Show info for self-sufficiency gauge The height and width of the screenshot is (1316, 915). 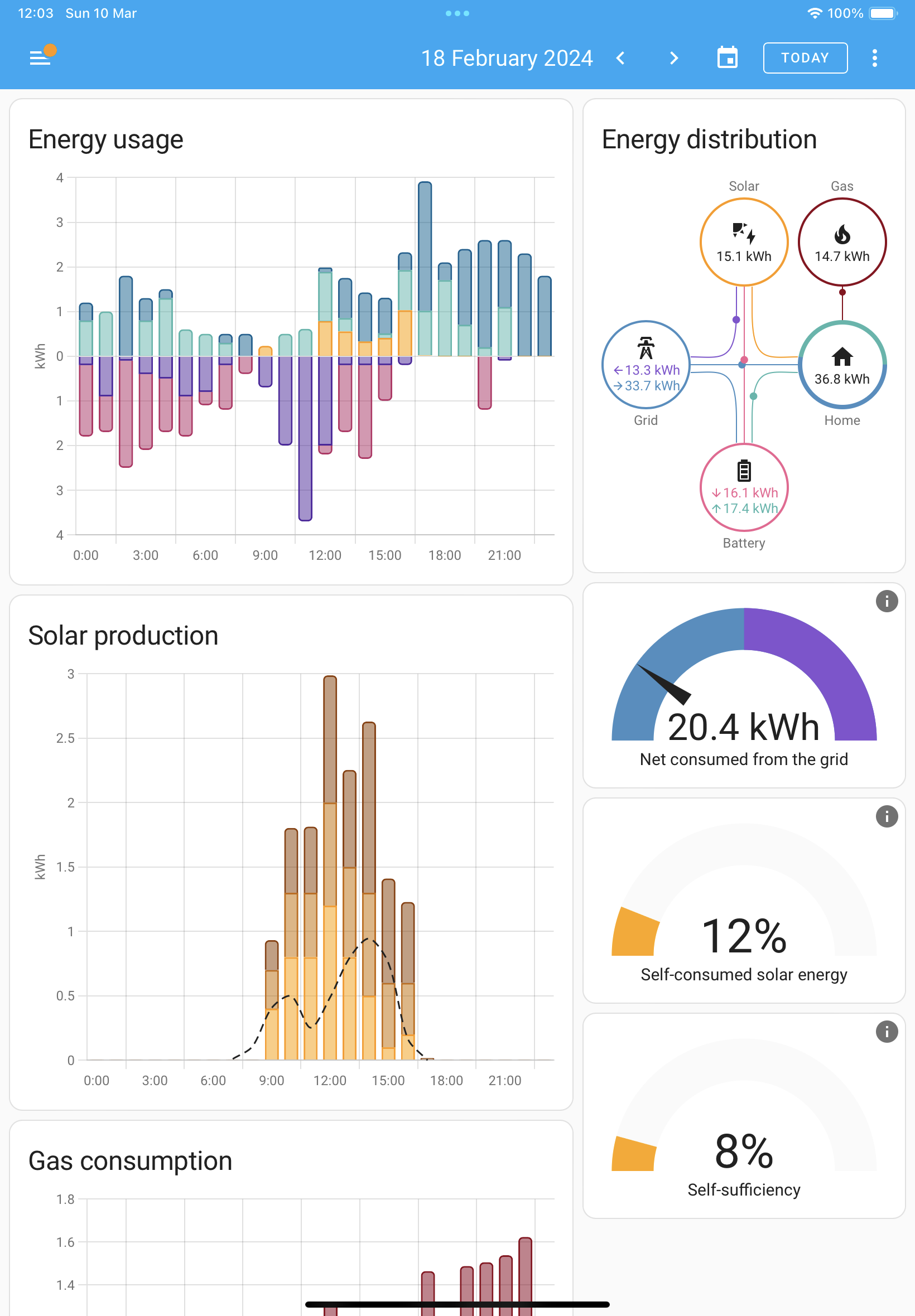click(887, 1031)
